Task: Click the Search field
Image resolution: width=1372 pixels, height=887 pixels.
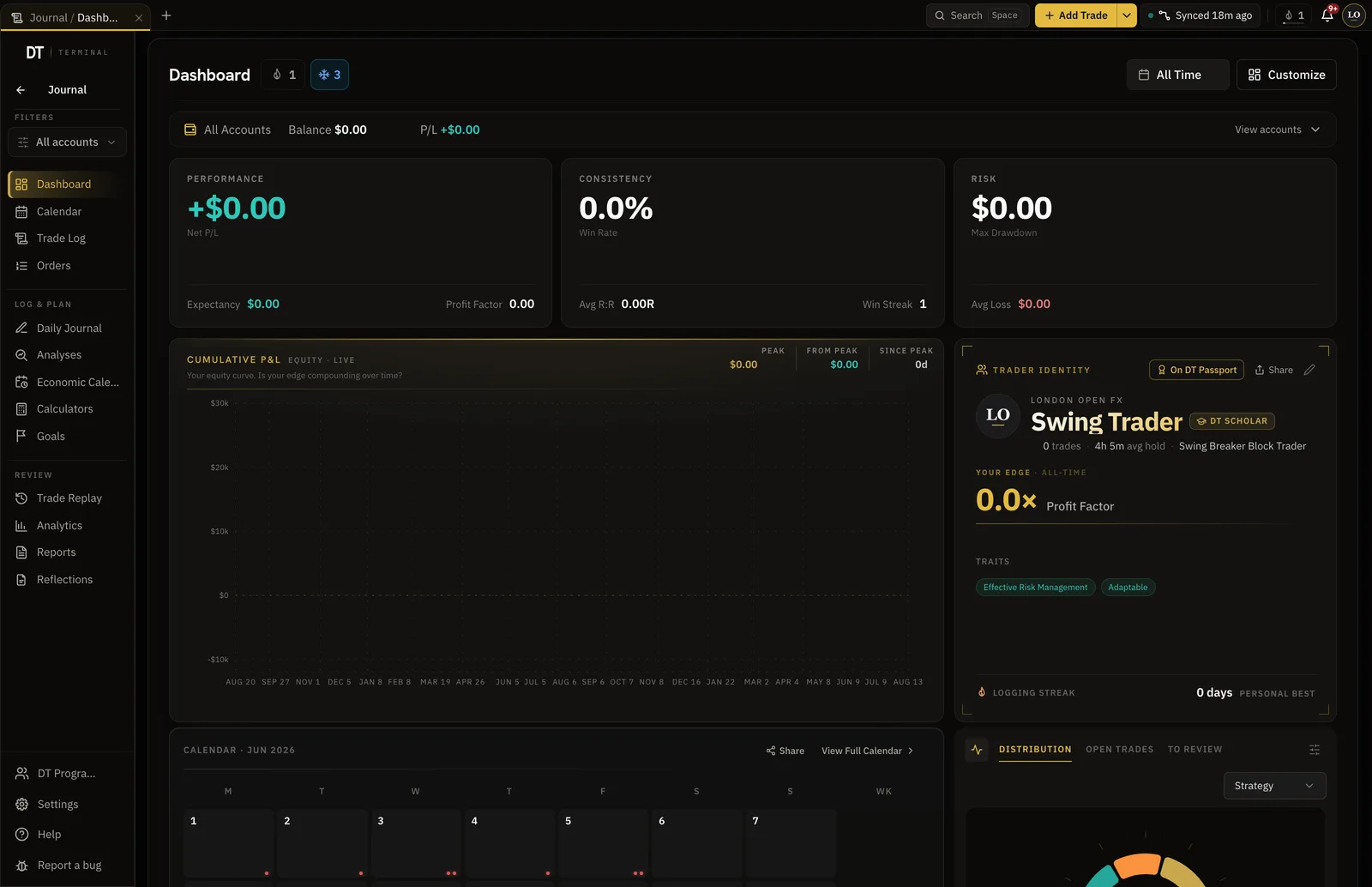Action: pos(978,15)
